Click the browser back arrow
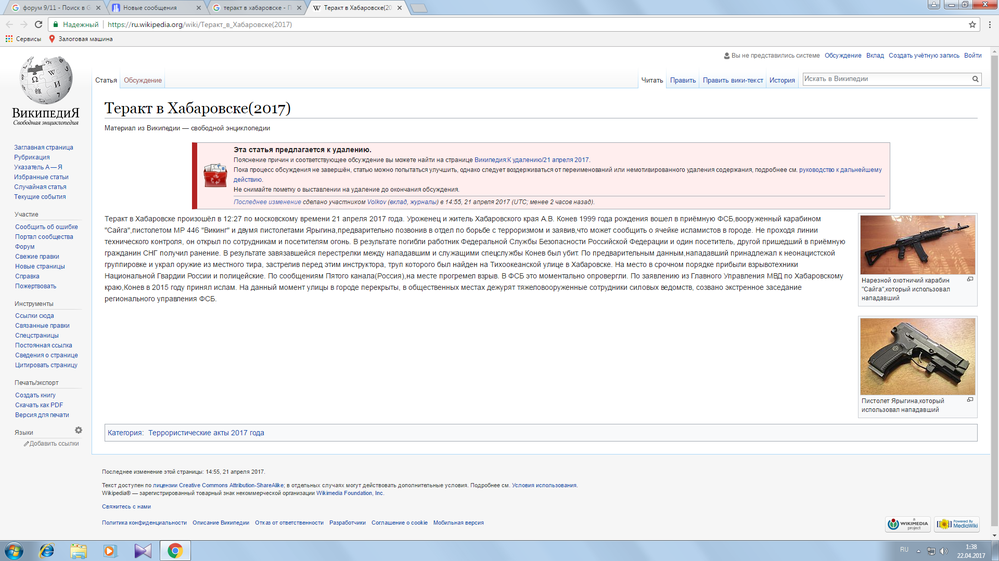Viewport: 999px width, 561px height. pyautogui.click(x=9, y=24)
